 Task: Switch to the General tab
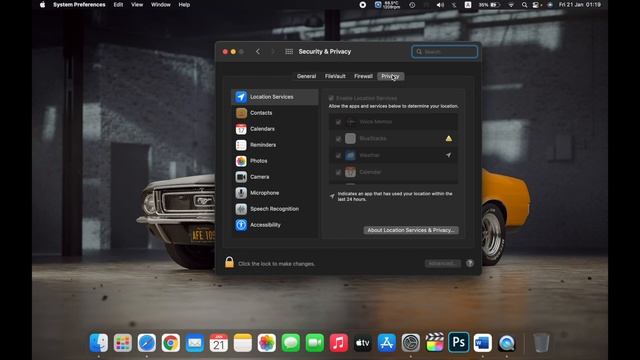point(306,76)
